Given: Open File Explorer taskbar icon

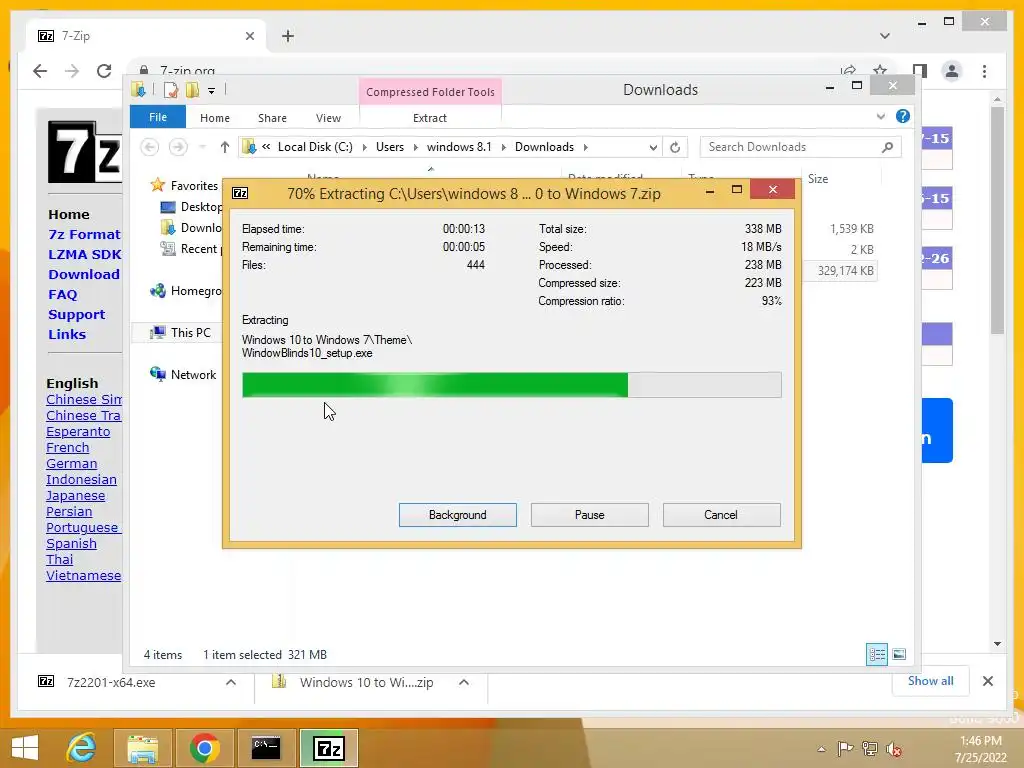Looking at the screenshot, I should click(143, 748).
